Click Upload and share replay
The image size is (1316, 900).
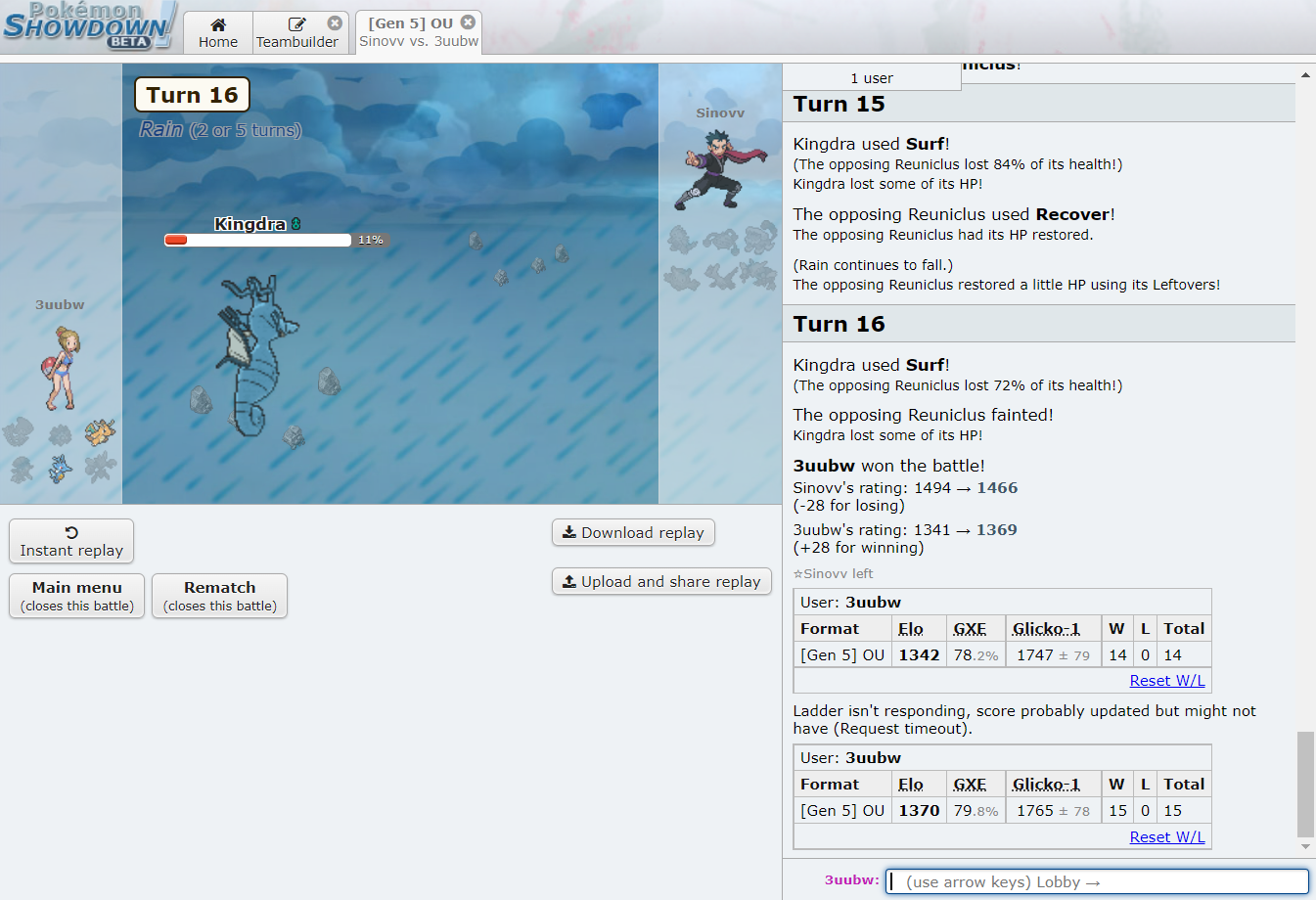661,581
